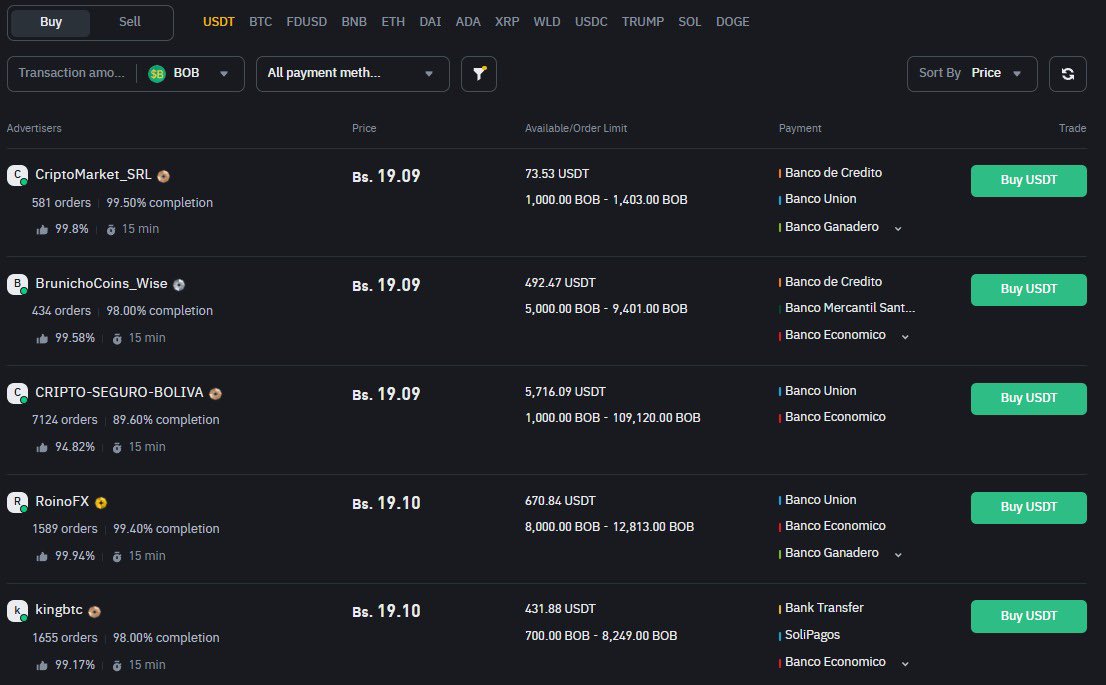Click CRIPTO-SEGURO-BOLIVA avatar icon
The height and width of the screenshot is (685, 1106).
pyautogui.click(x=18, y=393)
